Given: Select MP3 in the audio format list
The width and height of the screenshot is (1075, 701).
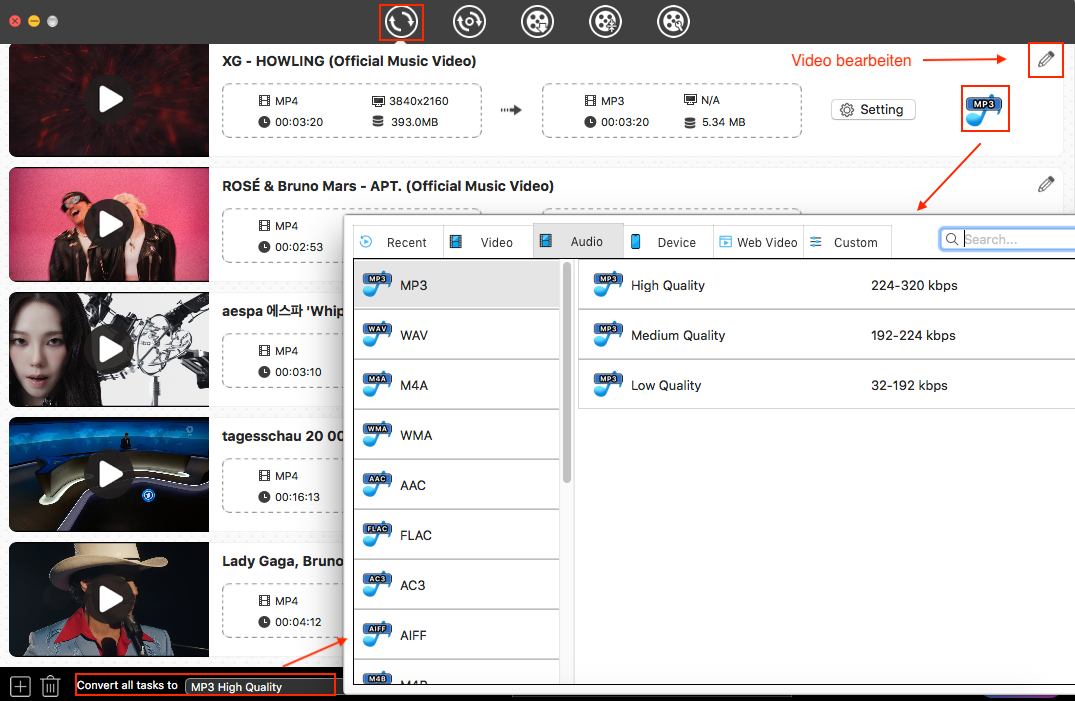Looking at the screenshot, I should [x=457, y=285].
